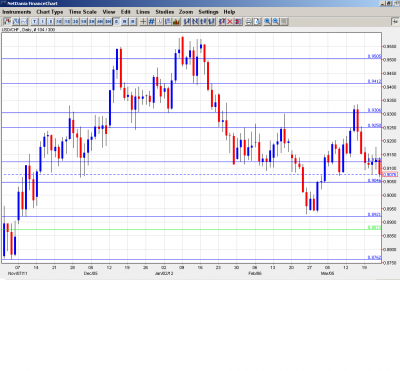
Task: Click the 0.9250 horizontal line label
Action: coord(374,125)
